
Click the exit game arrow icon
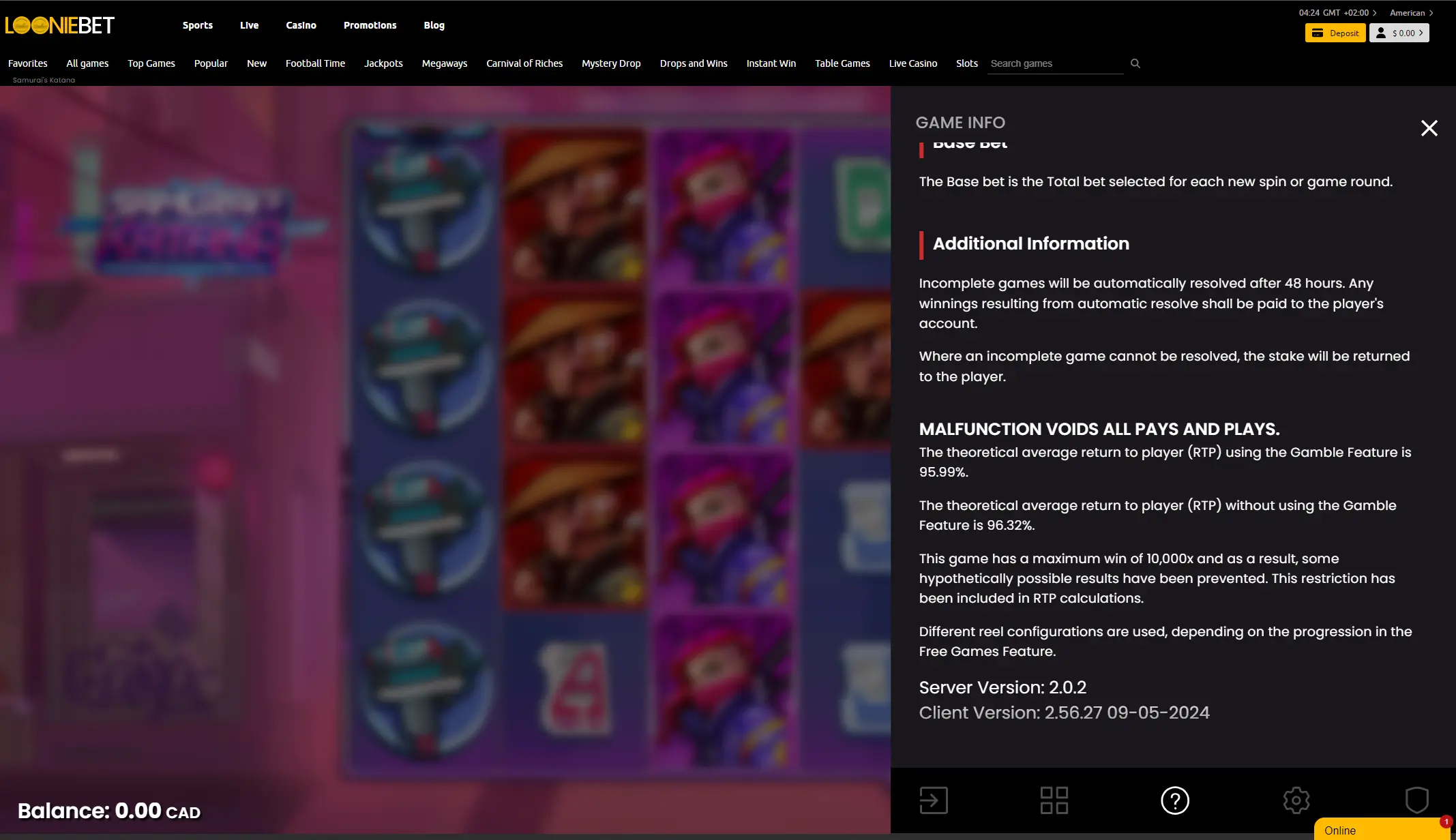934,800
